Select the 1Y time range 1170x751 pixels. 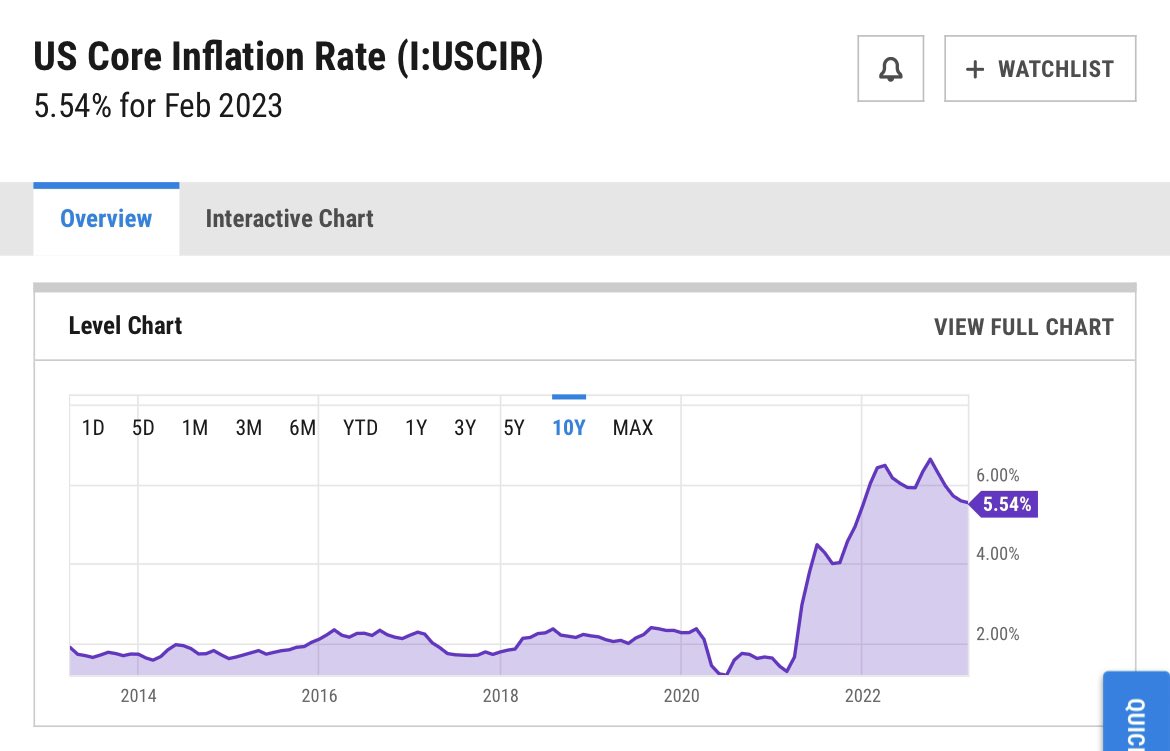point(416,428)
